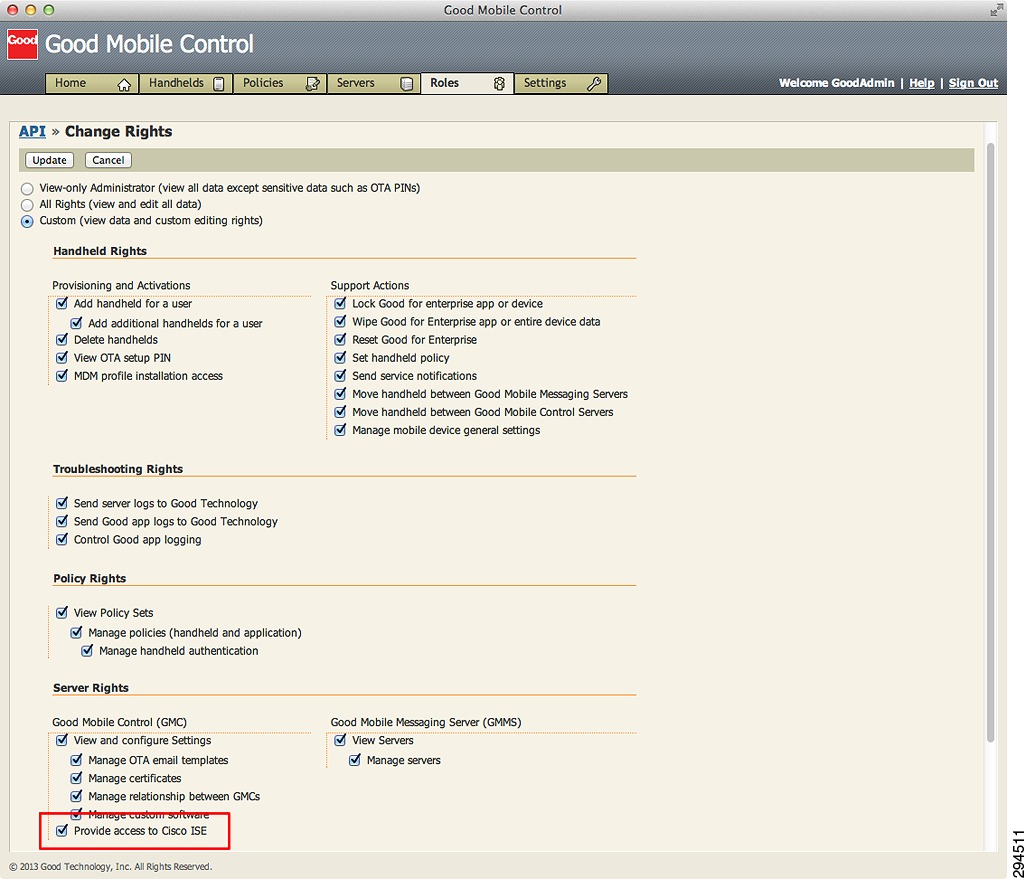Toggle View OTA setup PIN checkbox
Viewport: 1025px width, 879px height.
pos(61,357)
